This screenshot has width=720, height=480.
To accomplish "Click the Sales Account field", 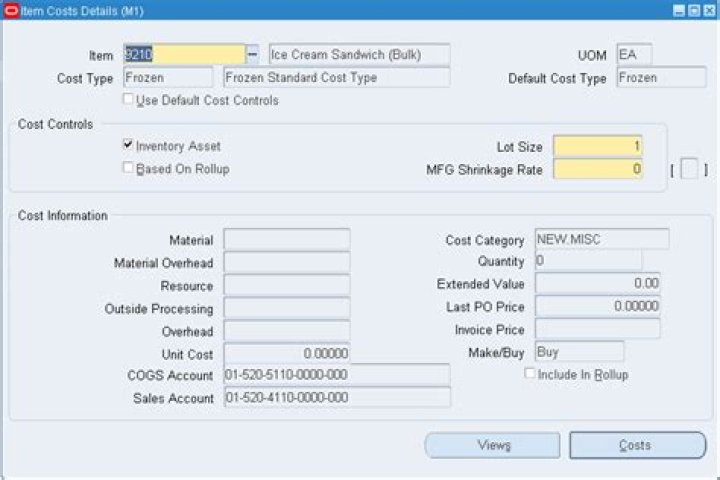I will point(337,397).
